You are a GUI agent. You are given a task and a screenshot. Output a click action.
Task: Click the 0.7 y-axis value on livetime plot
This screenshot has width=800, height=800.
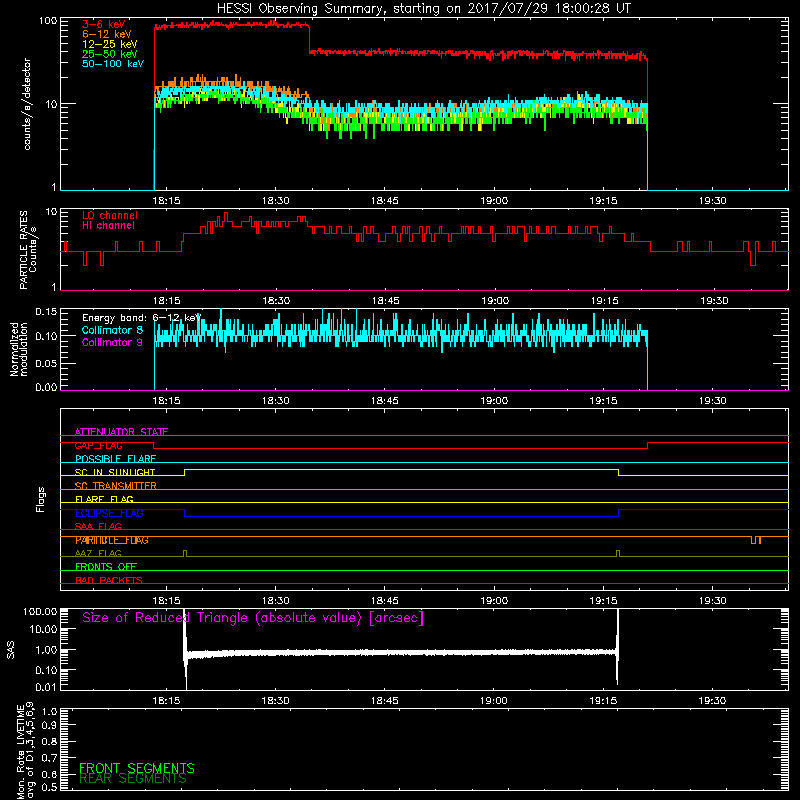pyautogui.click(x=49, y=758)
